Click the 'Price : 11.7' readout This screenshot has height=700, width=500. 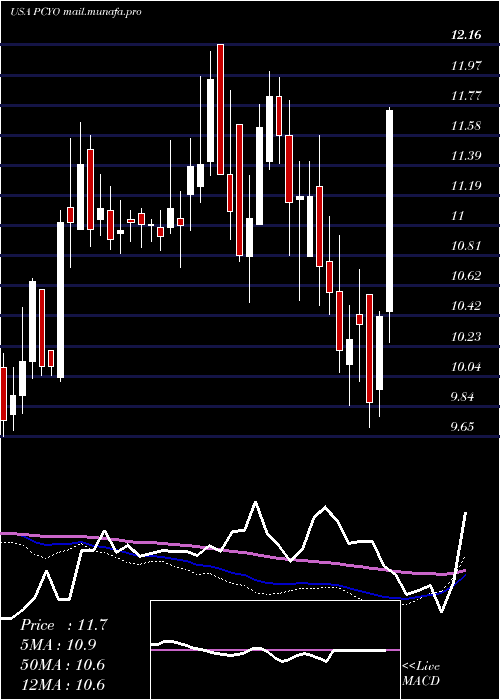[63, 625]
